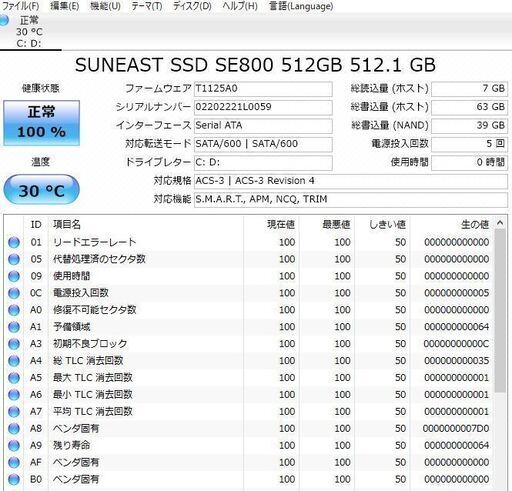Click the 最悪値 column header

[326, 225]
